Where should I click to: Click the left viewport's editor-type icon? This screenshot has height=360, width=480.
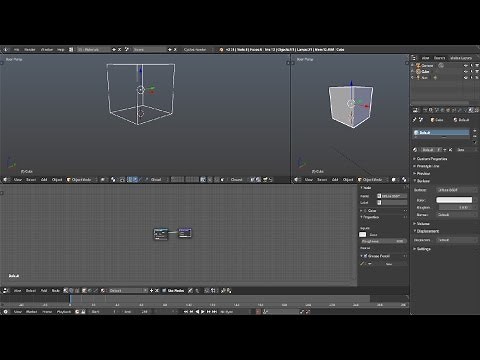tap(6, 180)
